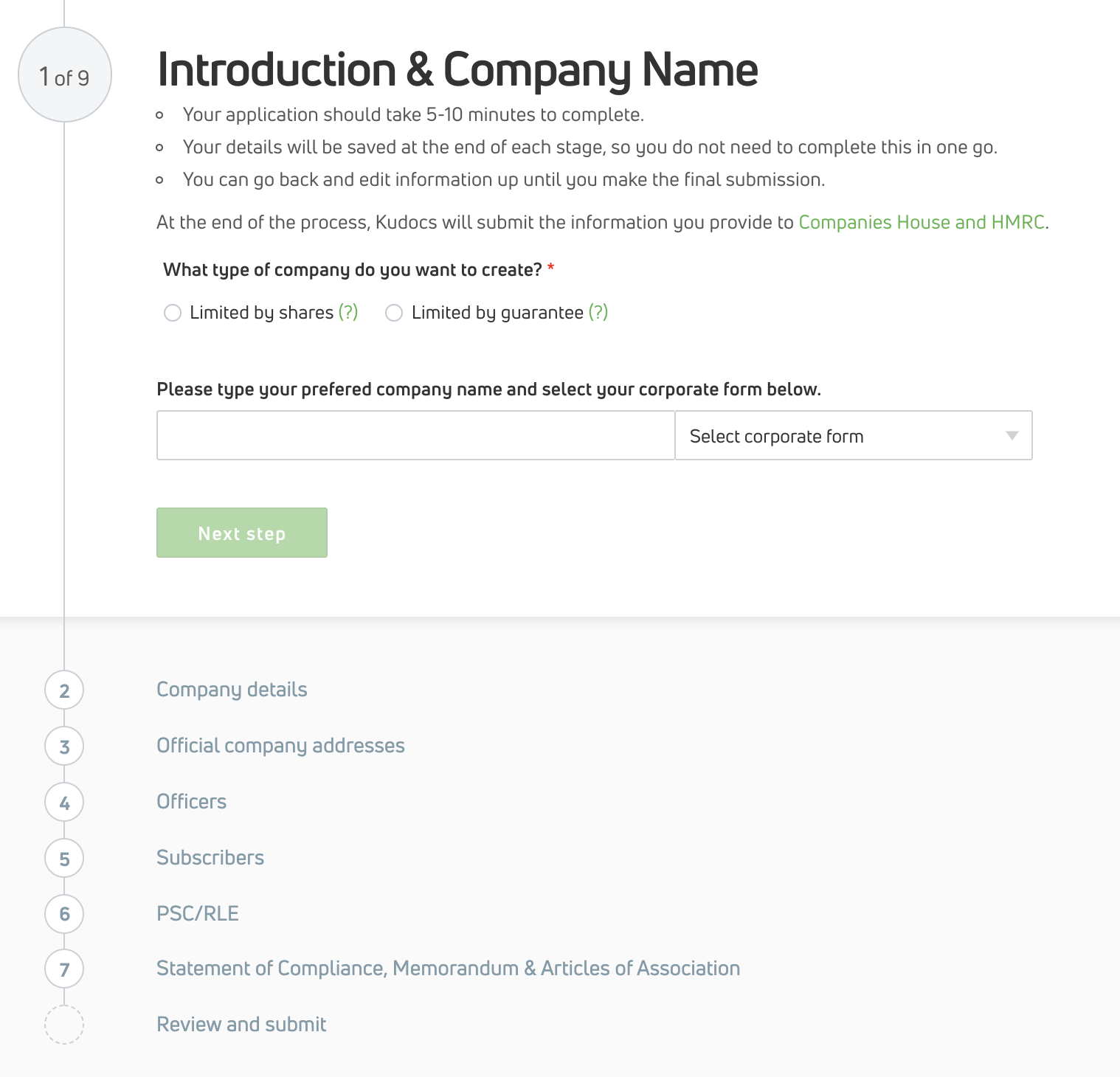Select 'Limited by shares' radio option
Viewport: 1120px width, 1077px height.
point(173,313)
